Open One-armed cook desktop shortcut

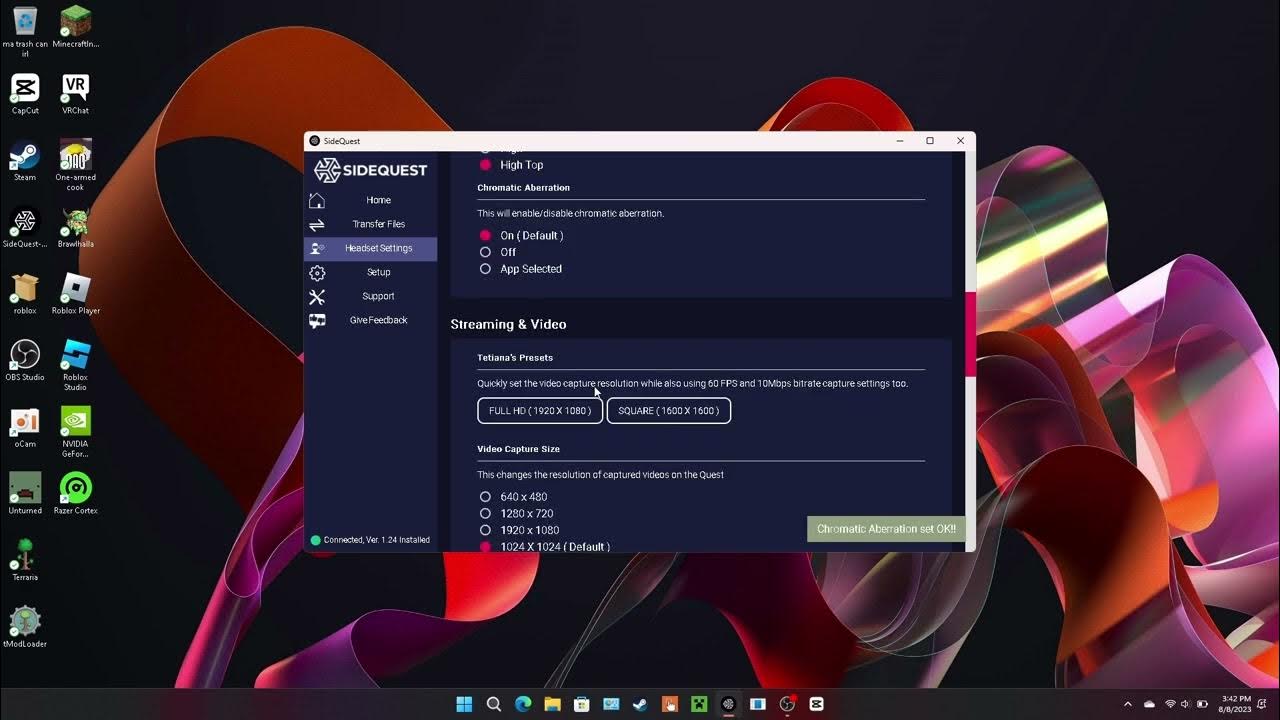[76, 165]
